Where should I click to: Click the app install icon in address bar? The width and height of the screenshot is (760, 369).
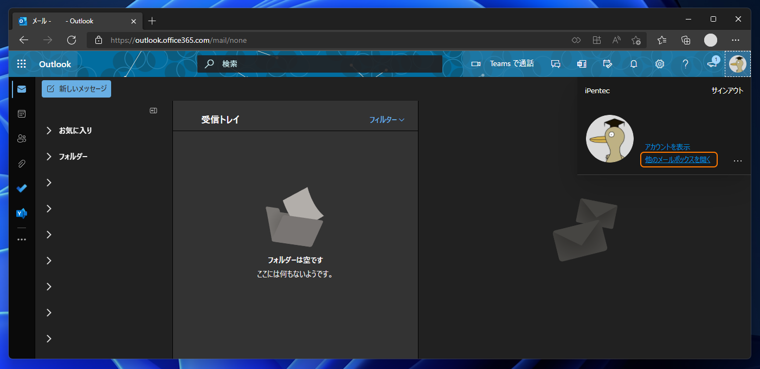[x=597, y=40]
